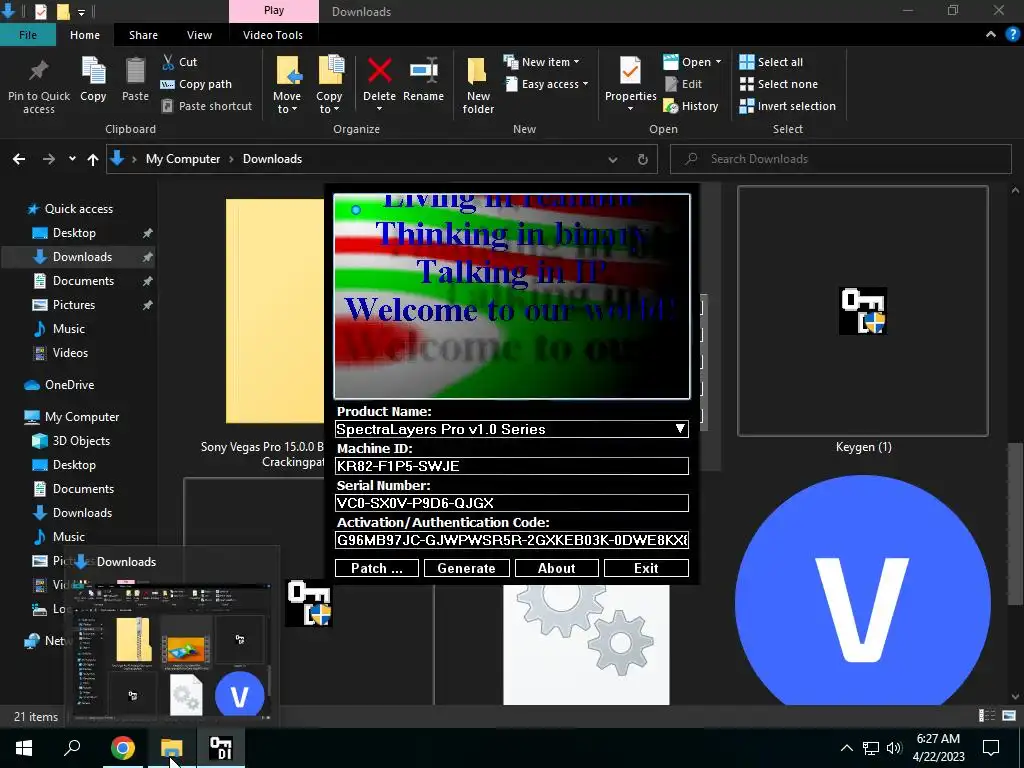Viewport: 1024px width, 768px height.
Task: Click the Machine ID field
Action: [511, 466]
